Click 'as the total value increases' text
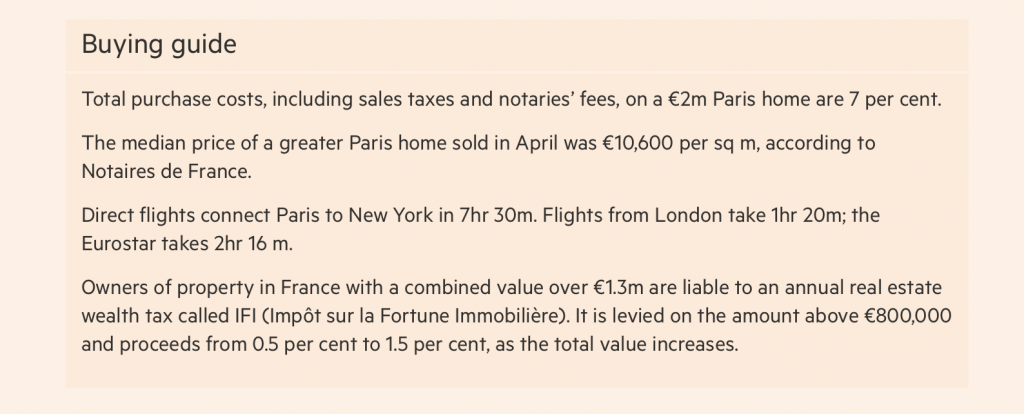The height and width of the screenshot is (414, 1024). point(616,344)
